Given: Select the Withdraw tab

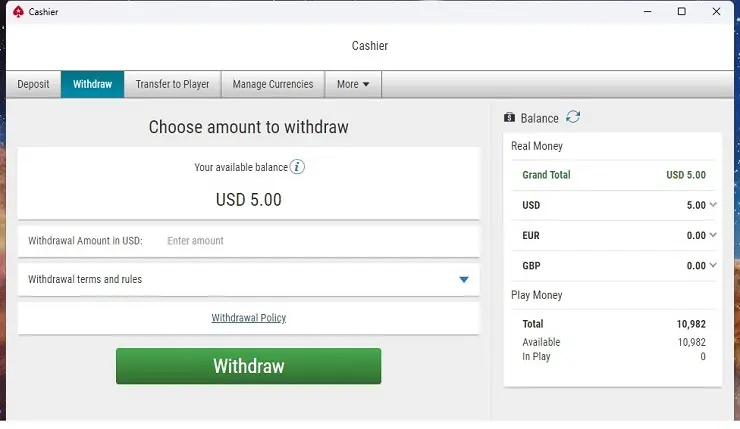Looking at the screenshot, I should tap(92, 84).
